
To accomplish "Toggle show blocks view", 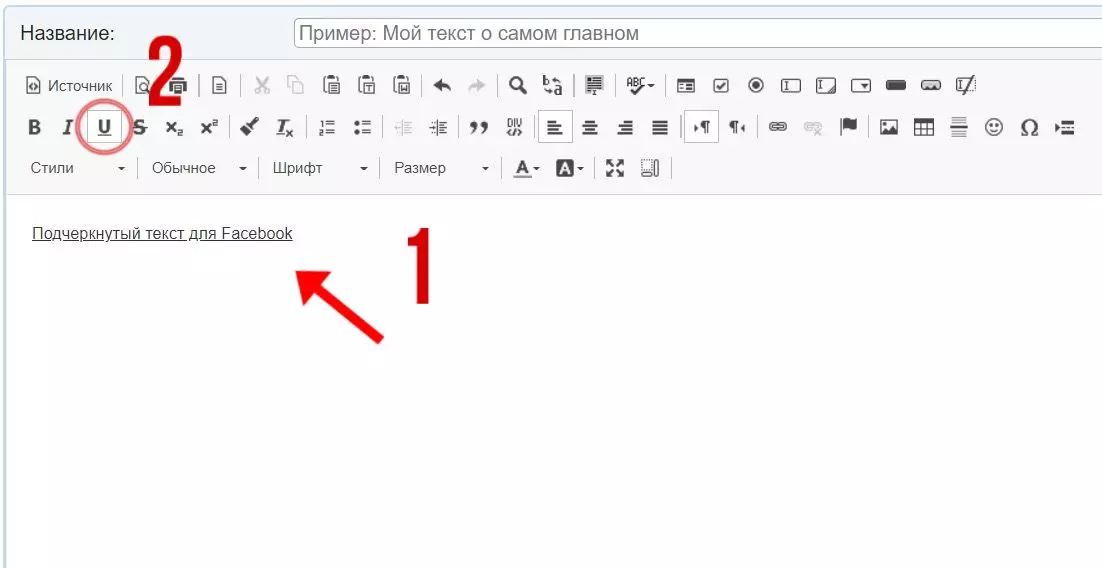I will pyautogui.click(x=650, y=169).
